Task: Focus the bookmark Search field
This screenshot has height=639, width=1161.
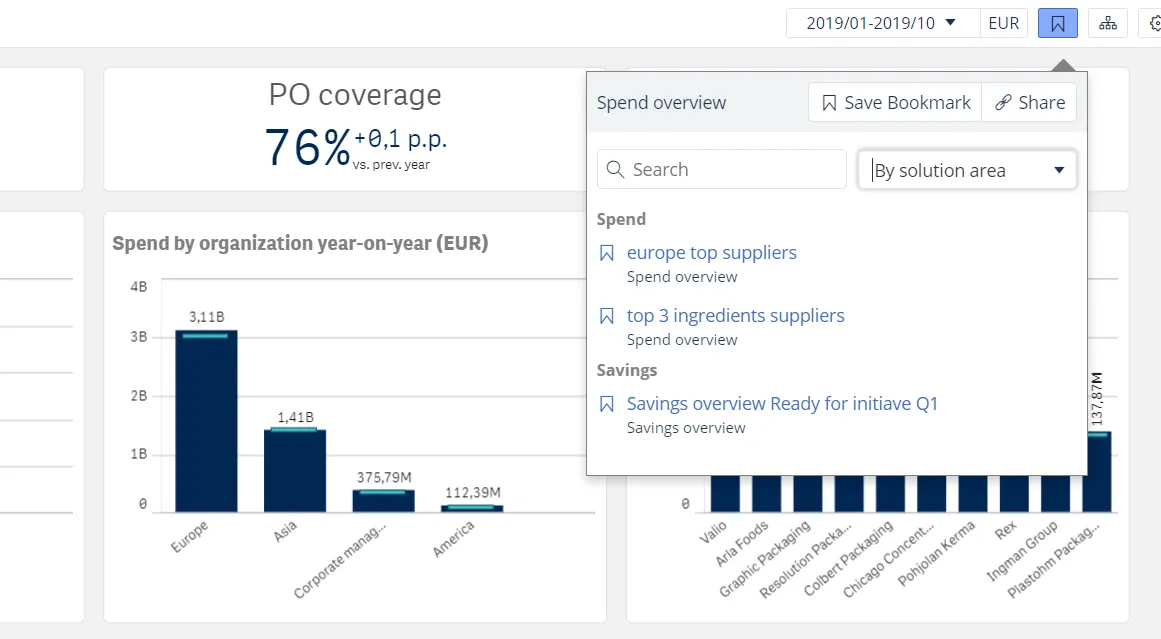Action: 735,170
